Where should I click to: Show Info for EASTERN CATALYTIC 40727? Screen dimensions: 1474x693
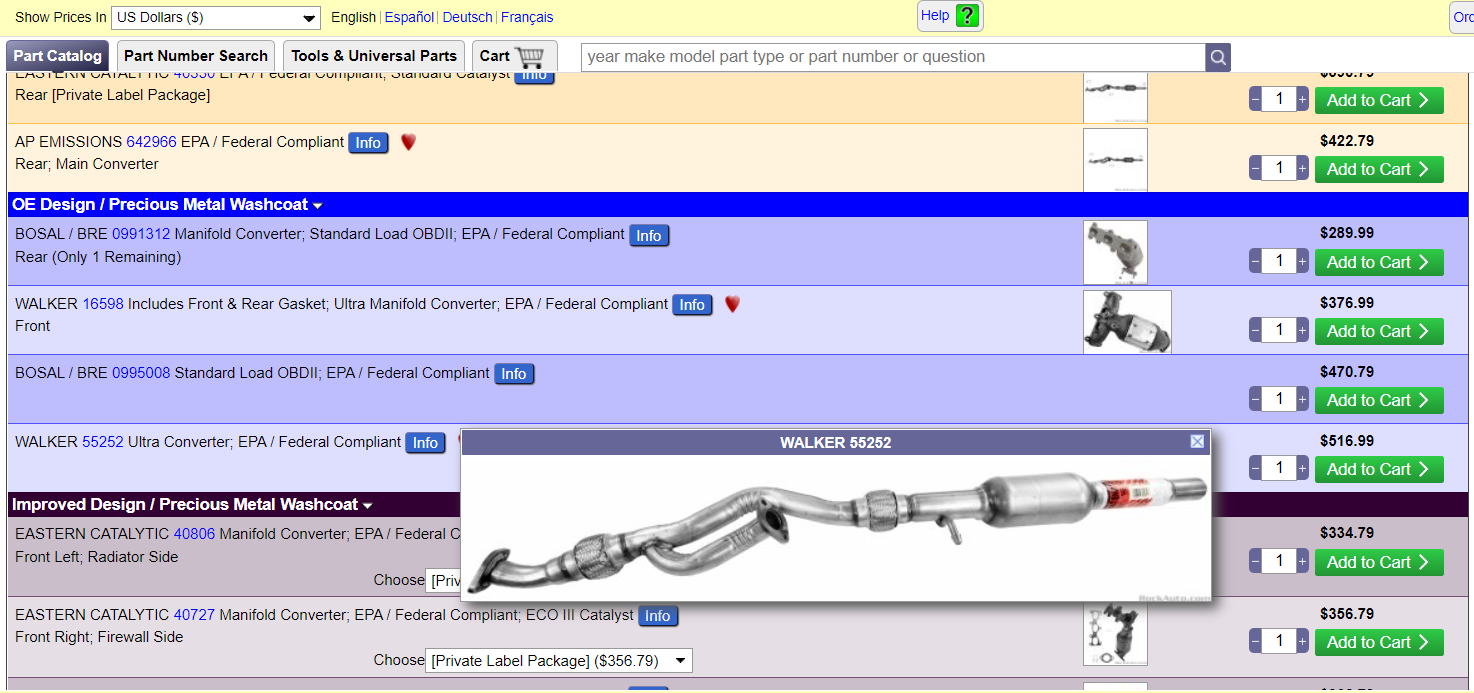[x=658, y=616]
